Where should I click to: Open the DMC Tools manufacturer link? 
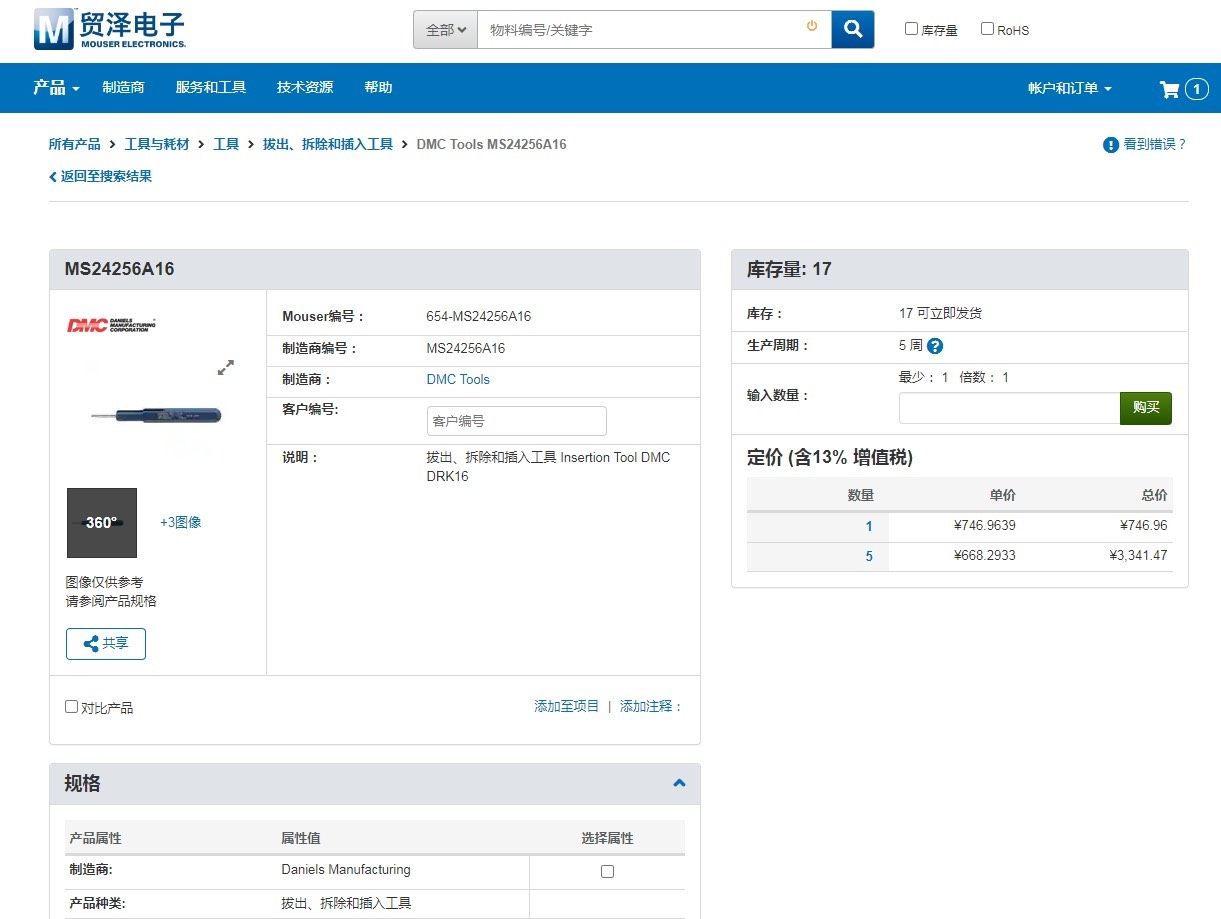[x=458, y=380]
